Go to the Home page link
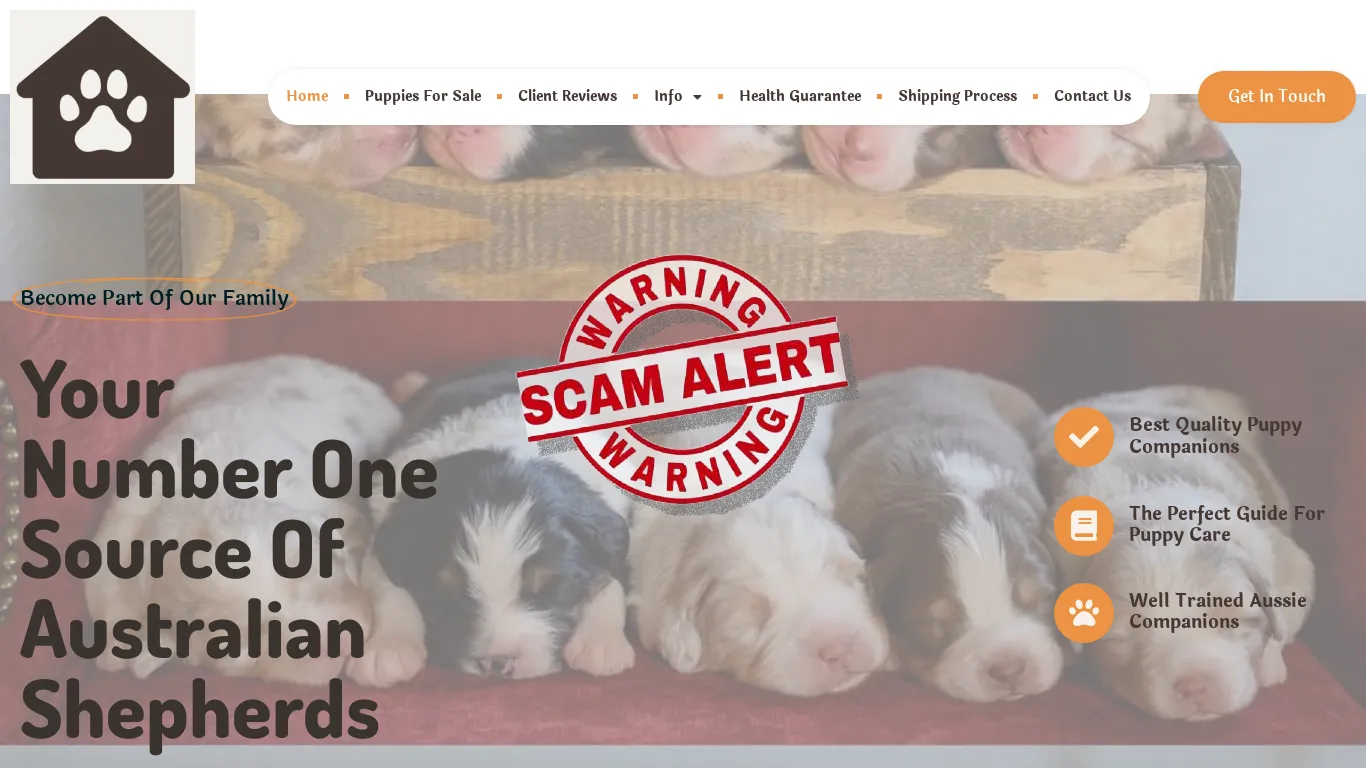 point(307,96)
